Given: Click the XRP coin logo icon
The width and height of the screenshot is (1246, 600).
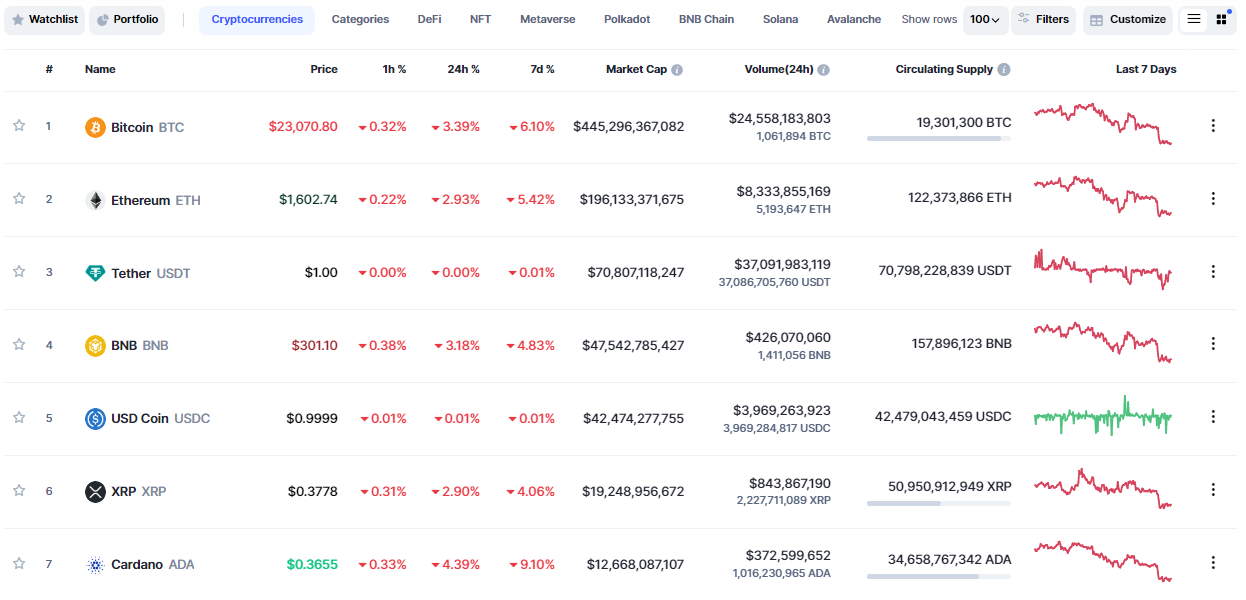Looking at the screenshot, I should [x=95, y=491].
